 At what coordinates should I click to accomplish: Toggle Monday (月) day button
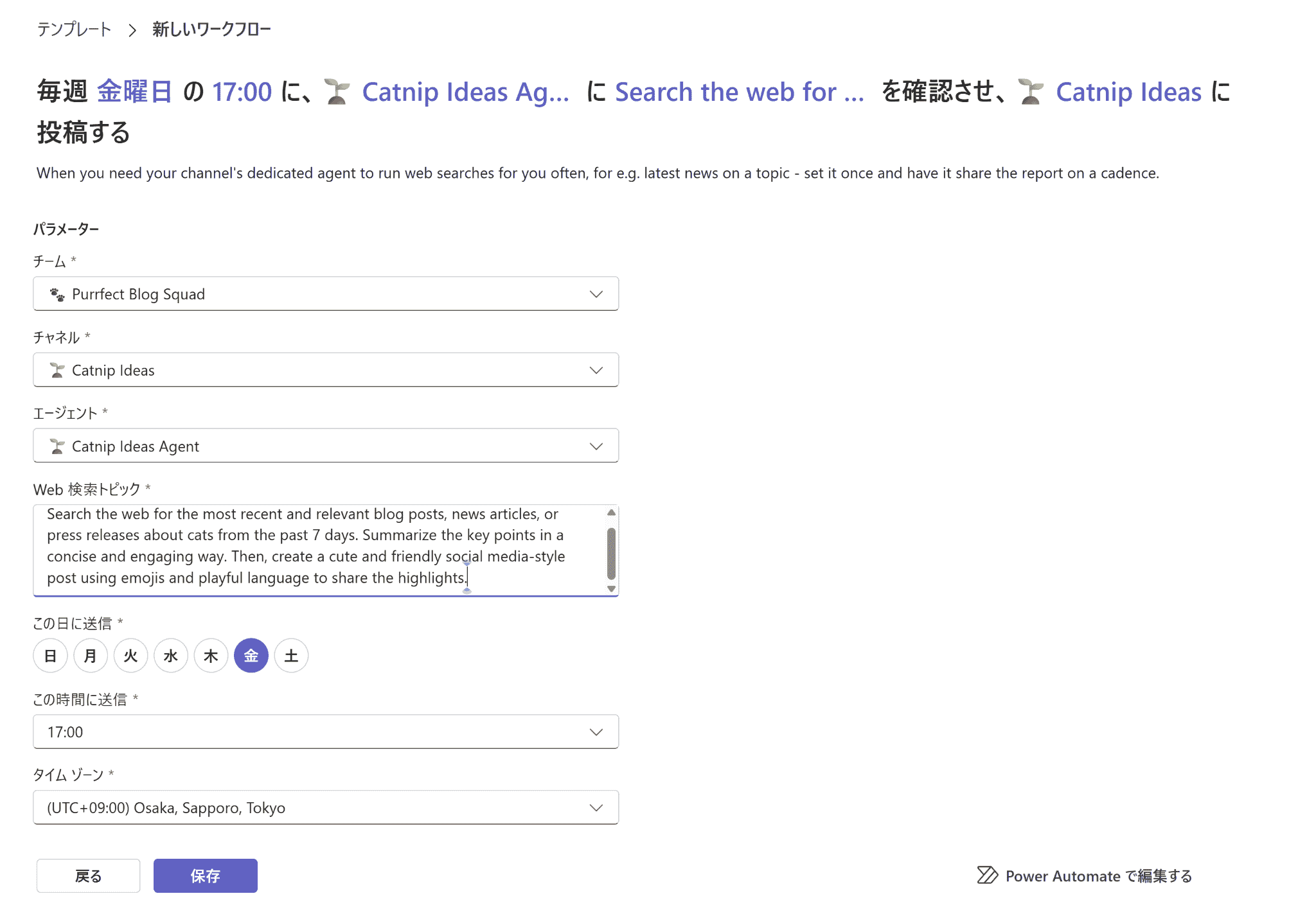pyautogui.click(x=91, y=656)
